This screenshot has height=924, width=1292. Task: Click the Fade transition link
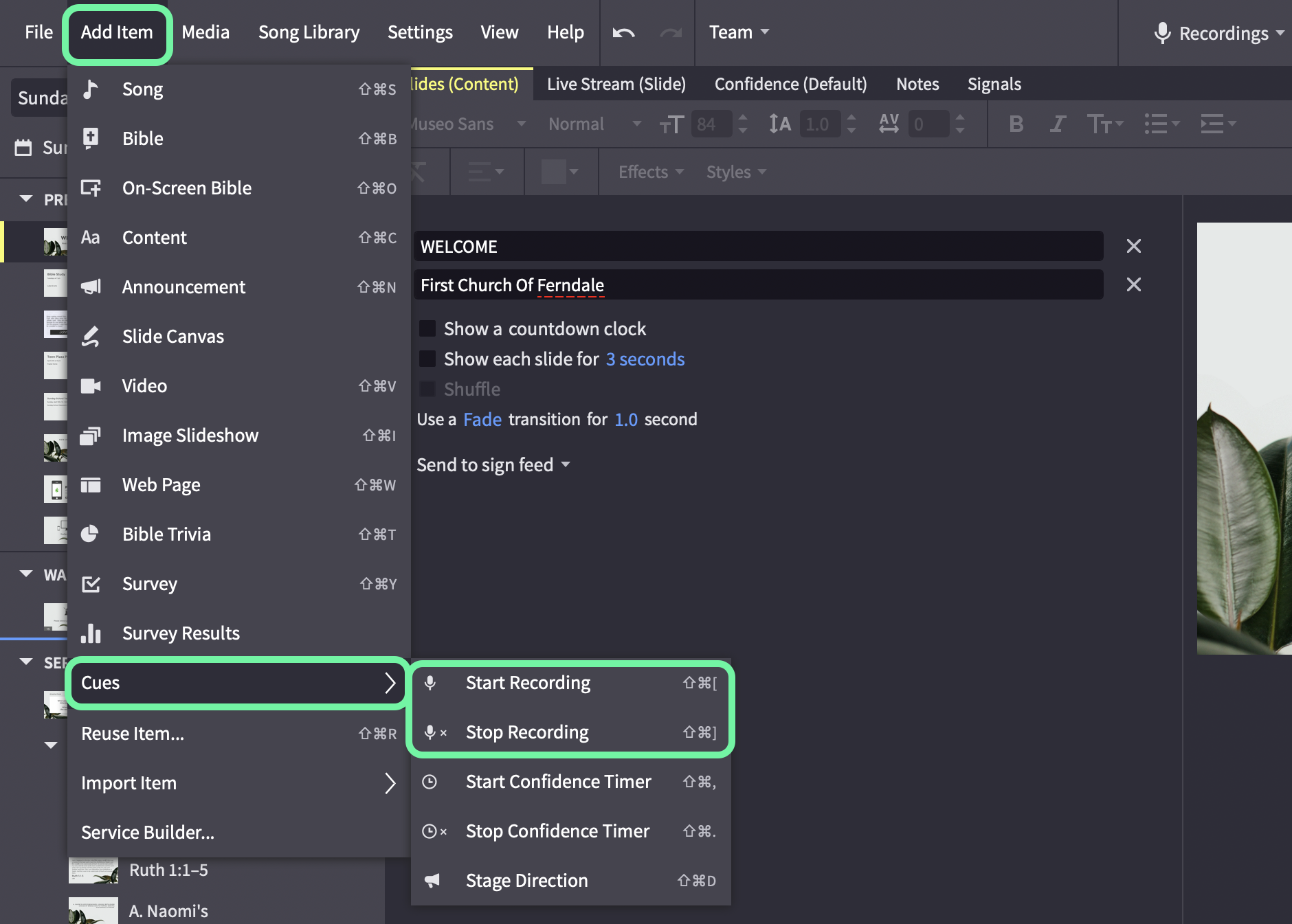coord(482,420)
